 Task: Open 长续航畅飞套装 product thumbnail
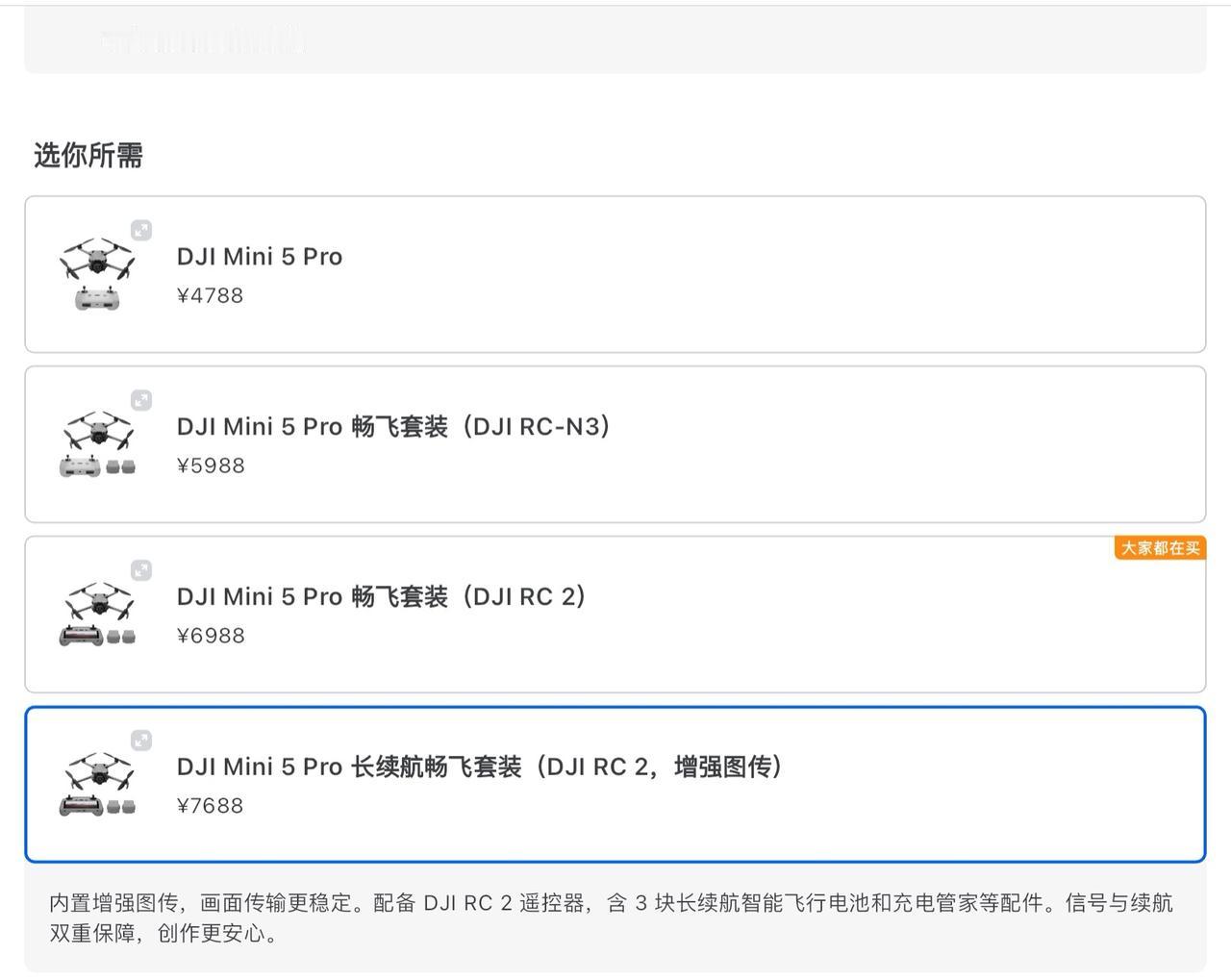97,785
